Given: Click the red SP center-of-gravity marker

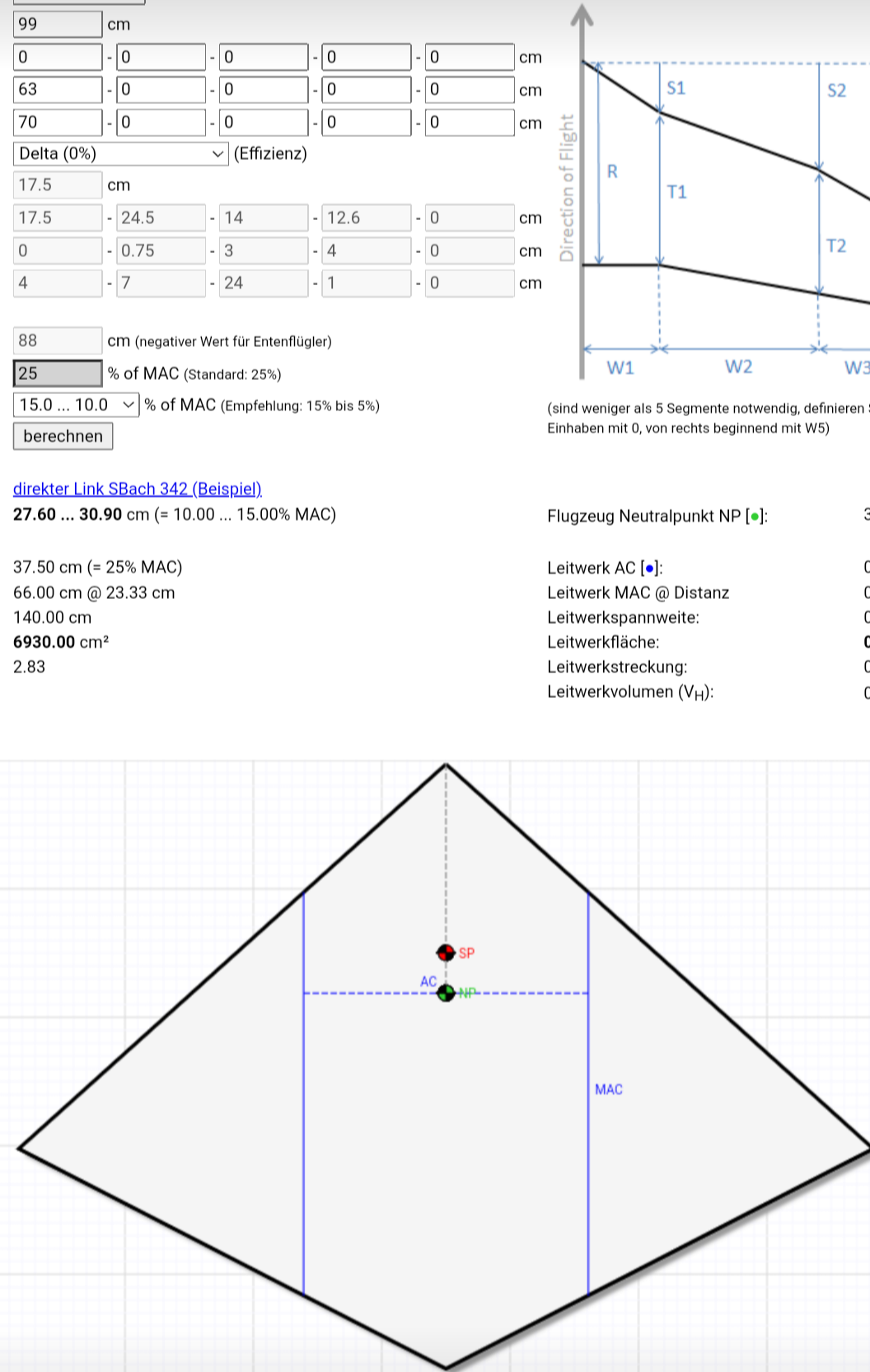Looking at the screenshot, I should pos(446,953).
